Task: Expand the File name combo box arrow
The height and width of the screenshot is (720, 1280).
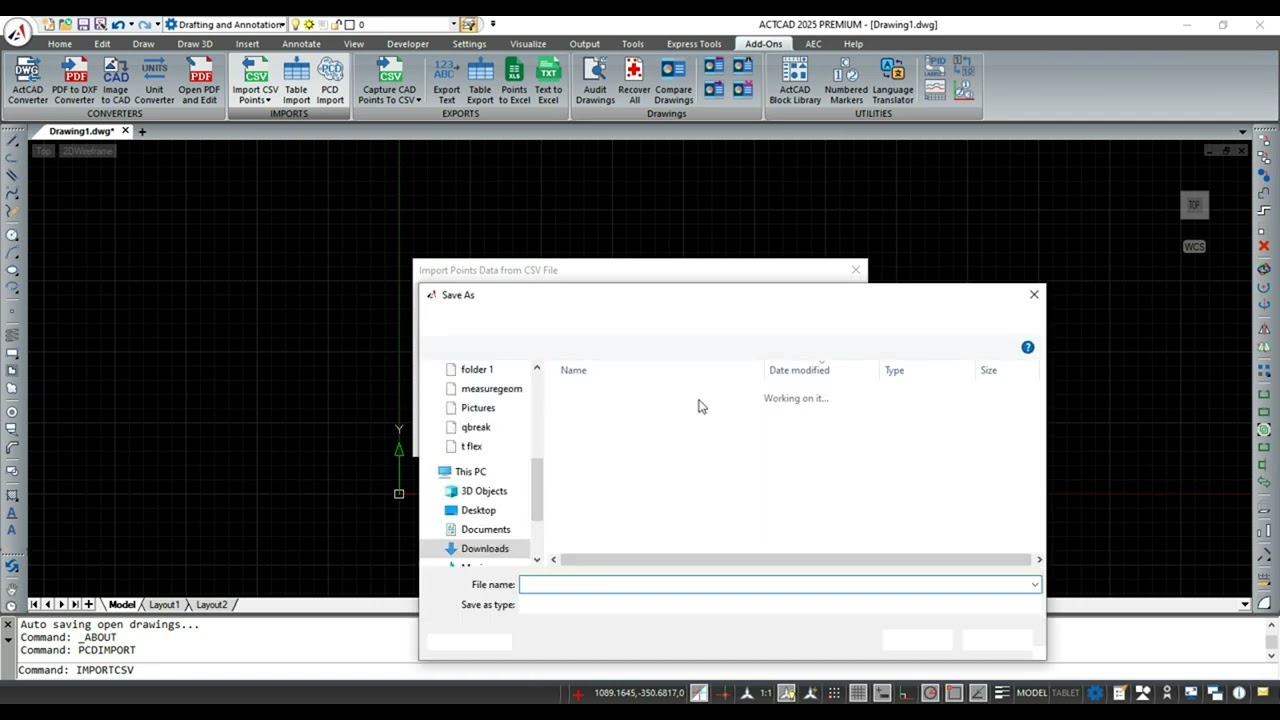Action: (1034, 585)
